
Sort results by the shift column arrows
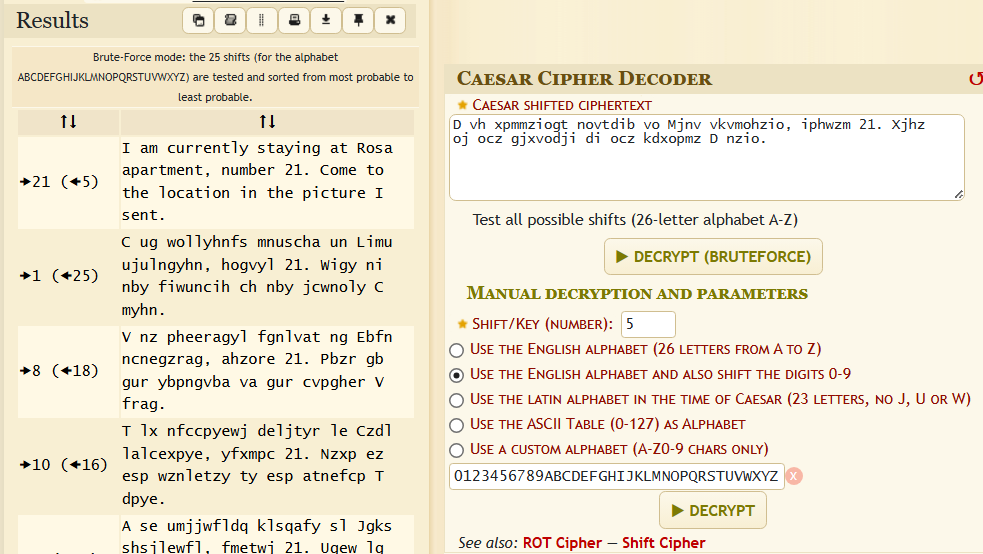[68, 122]
